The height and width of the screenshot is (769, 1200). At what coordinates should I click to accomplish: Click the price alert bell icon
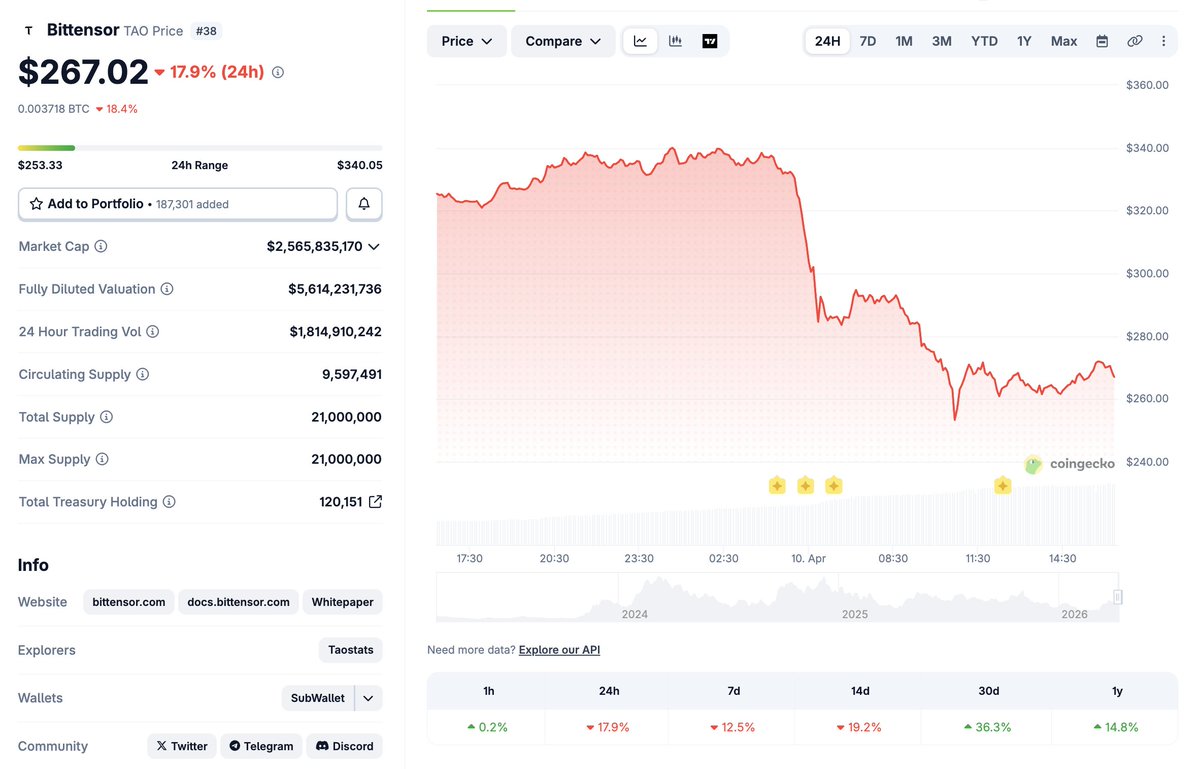click(x=364, y=204)
